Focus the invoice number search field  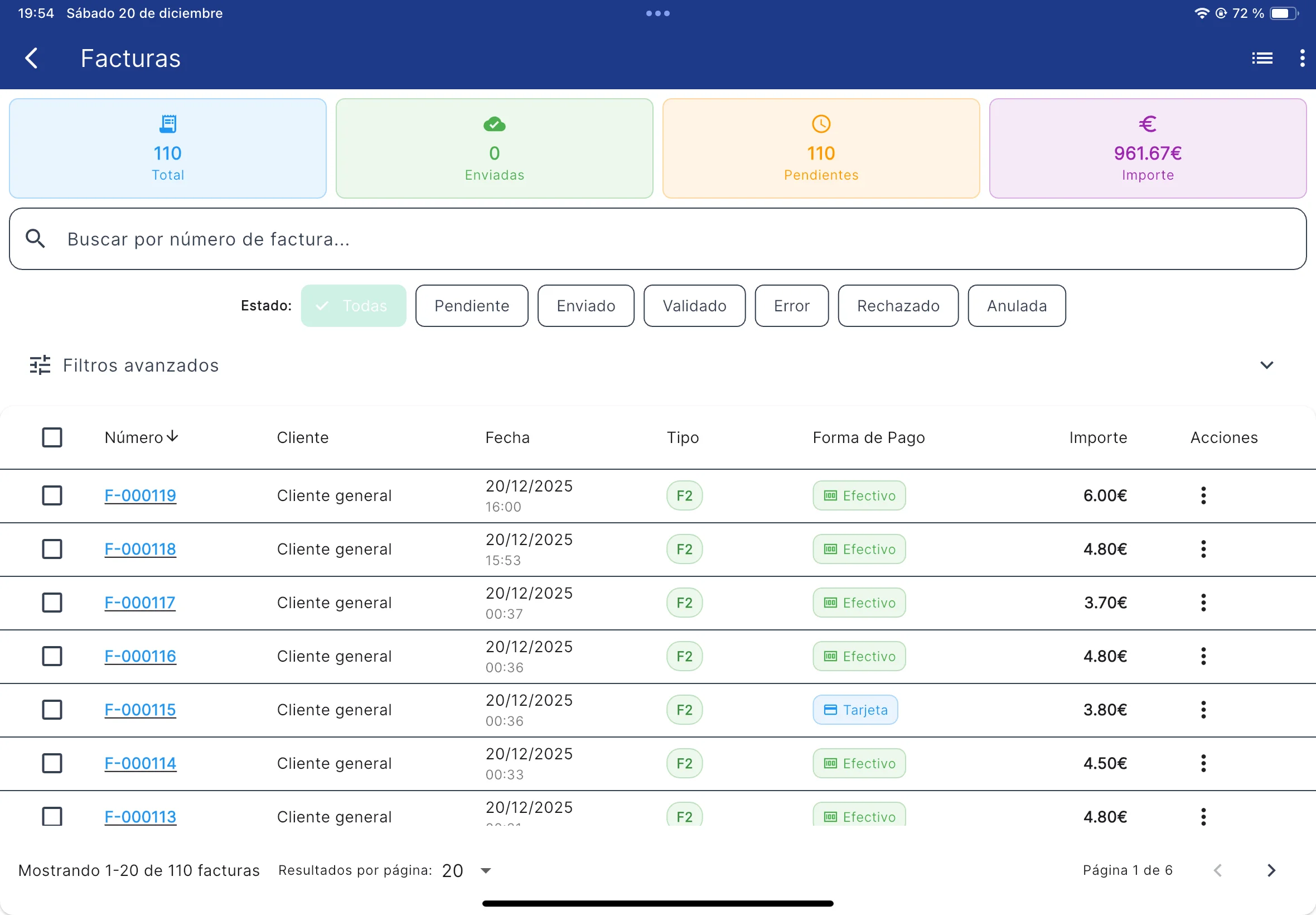(x=659, y=238)
